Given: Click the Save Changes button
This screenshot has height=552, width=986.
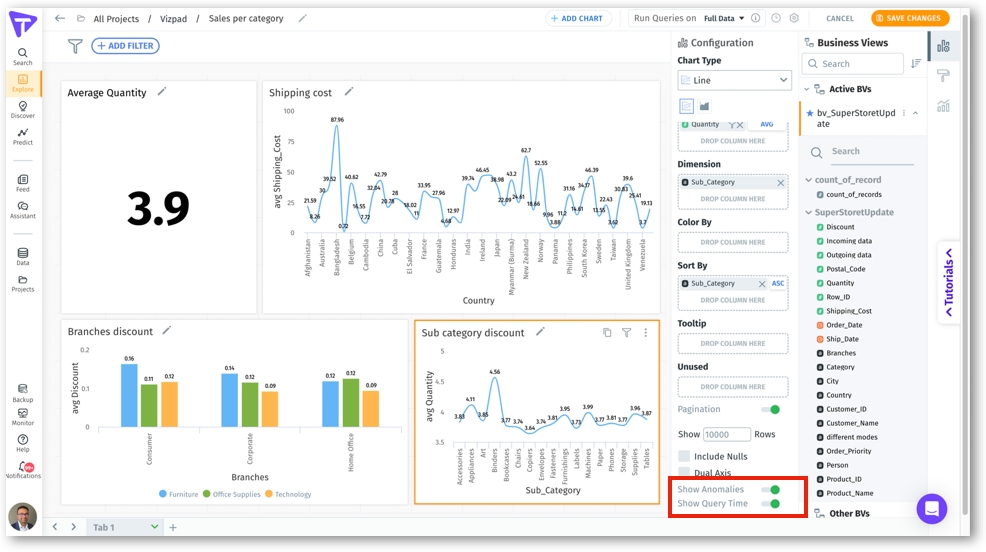Looking at the screenshot, I should pos(909,18).
